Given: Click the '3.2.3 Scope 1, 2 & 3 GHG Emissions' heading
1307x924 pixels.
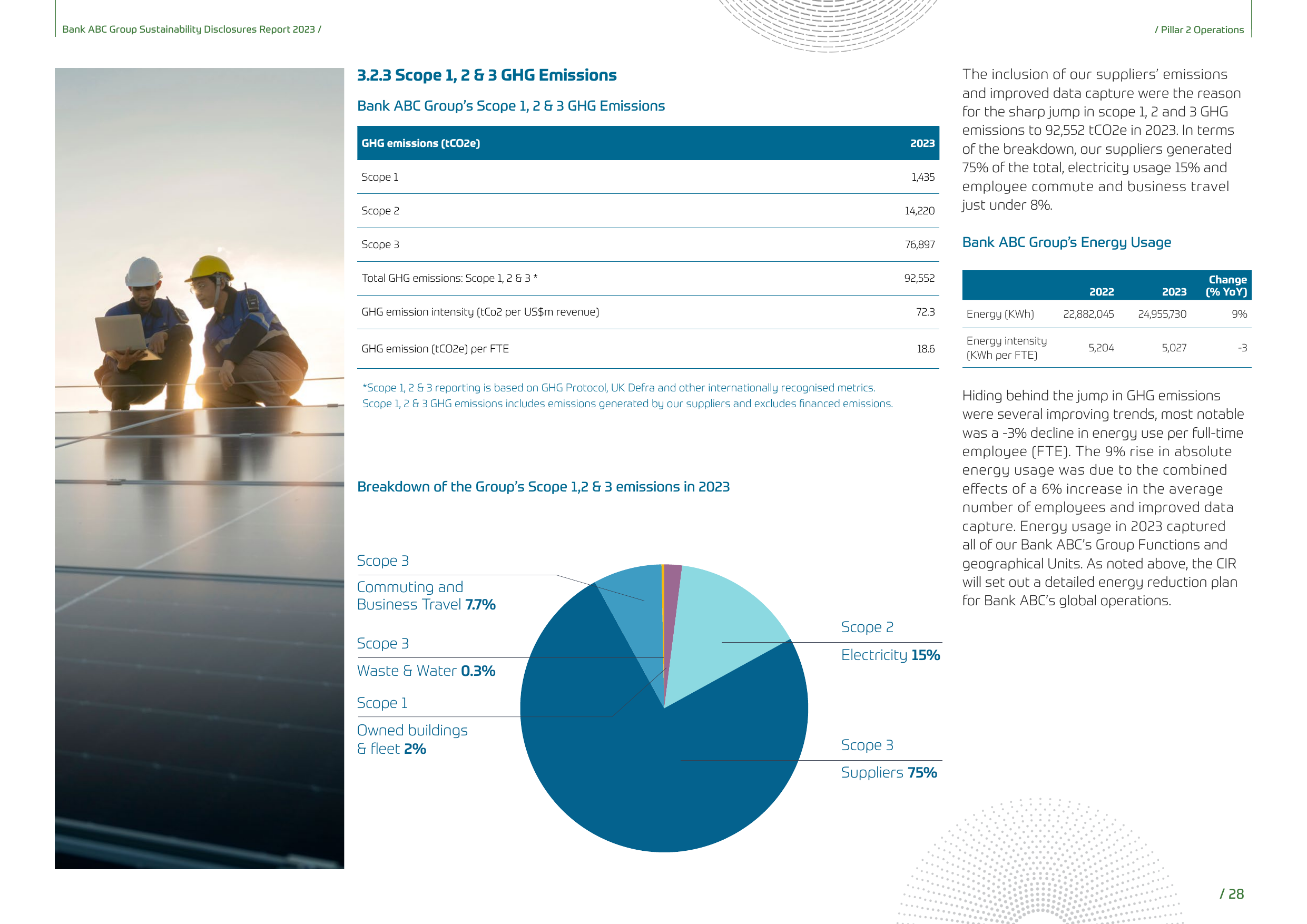Looking at the screenshot, I should [x=487, y=75].
